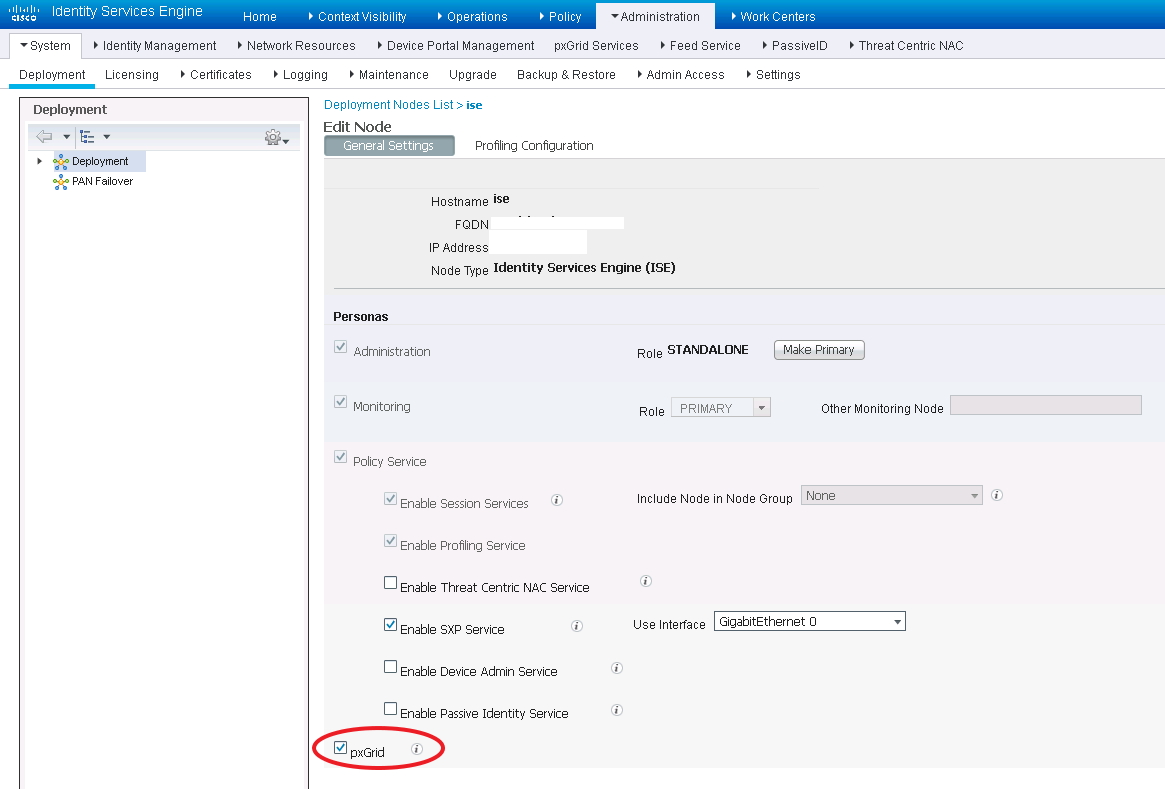The image size is (1165, 789).
Task: Open the Settings menu
Action: (x=773, y=74)
